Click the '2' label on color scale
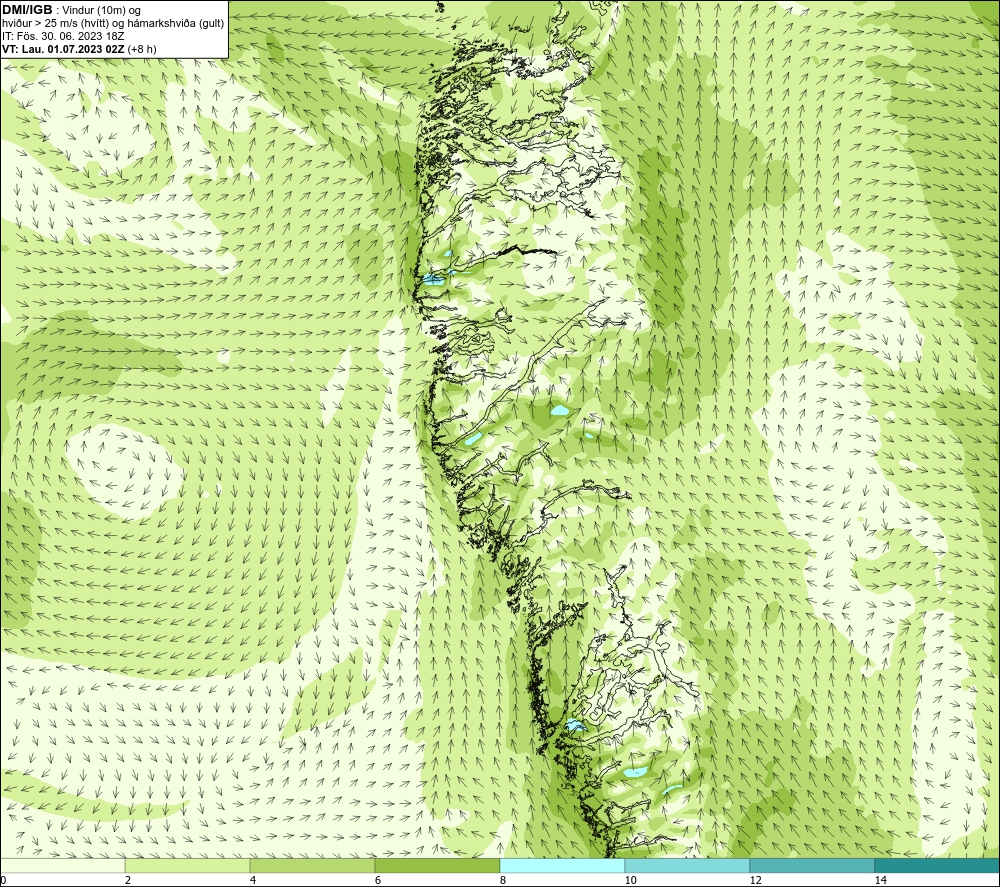The width and height of the screenshot is (1000, 887). [128, 880]
